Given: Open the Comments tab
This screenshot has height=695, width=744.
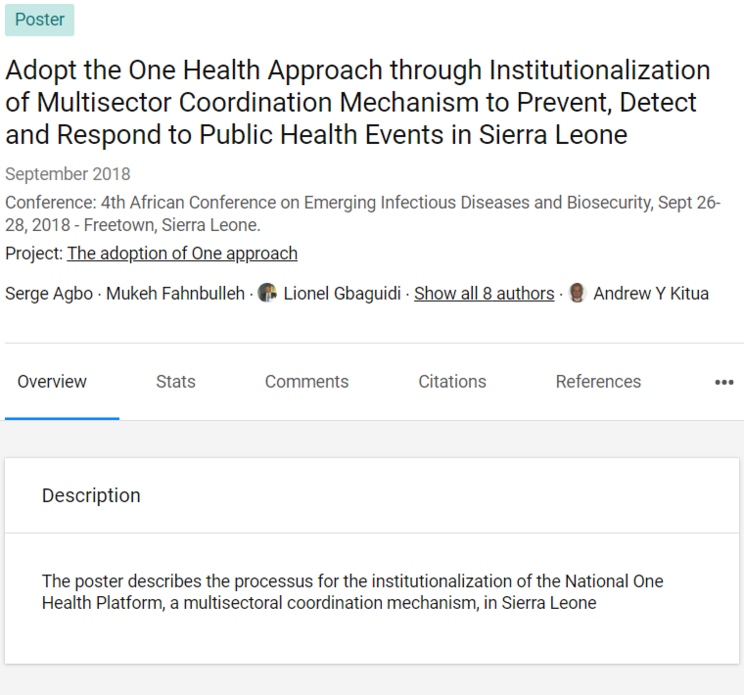Looking at the screenshot, I should click(x=307, y=381).
